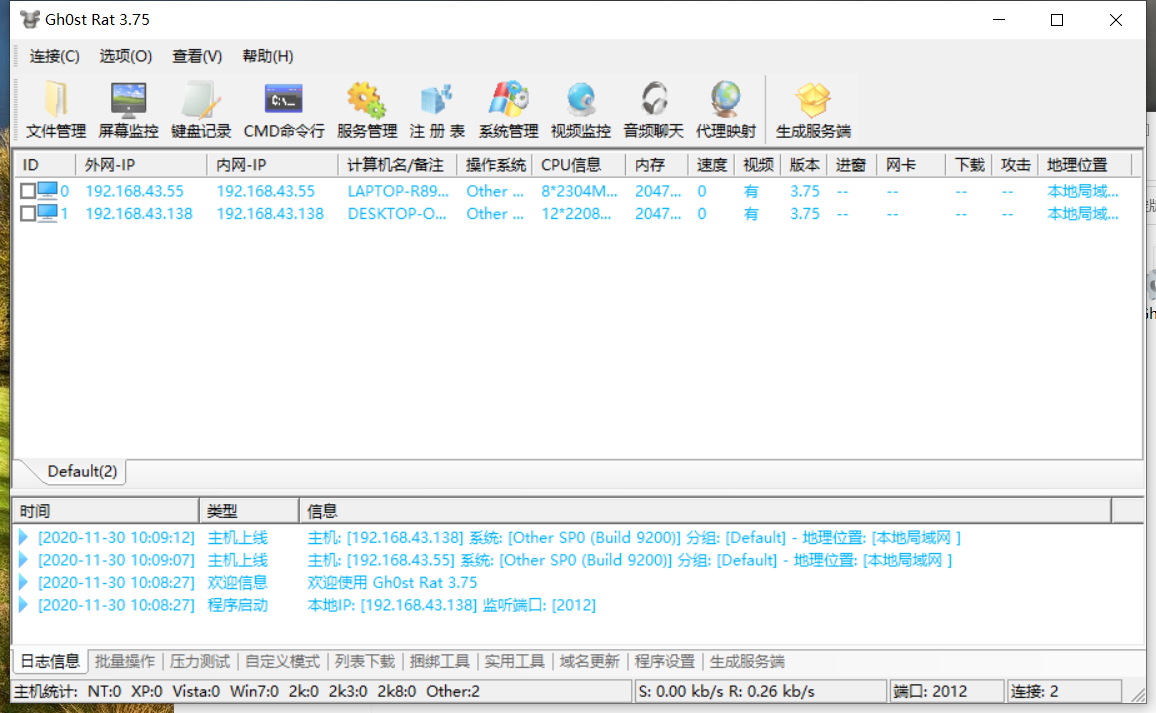Start 音频聊天 audio chat
1156x713 pixels.
point(653,110)
